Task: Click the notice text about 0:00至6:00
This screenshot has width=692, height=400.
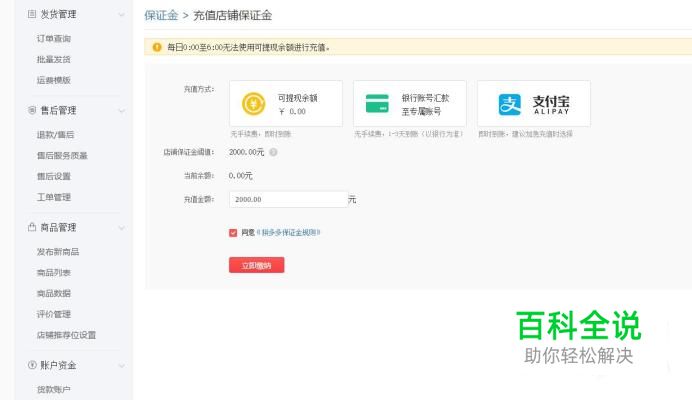Action: 248,47
